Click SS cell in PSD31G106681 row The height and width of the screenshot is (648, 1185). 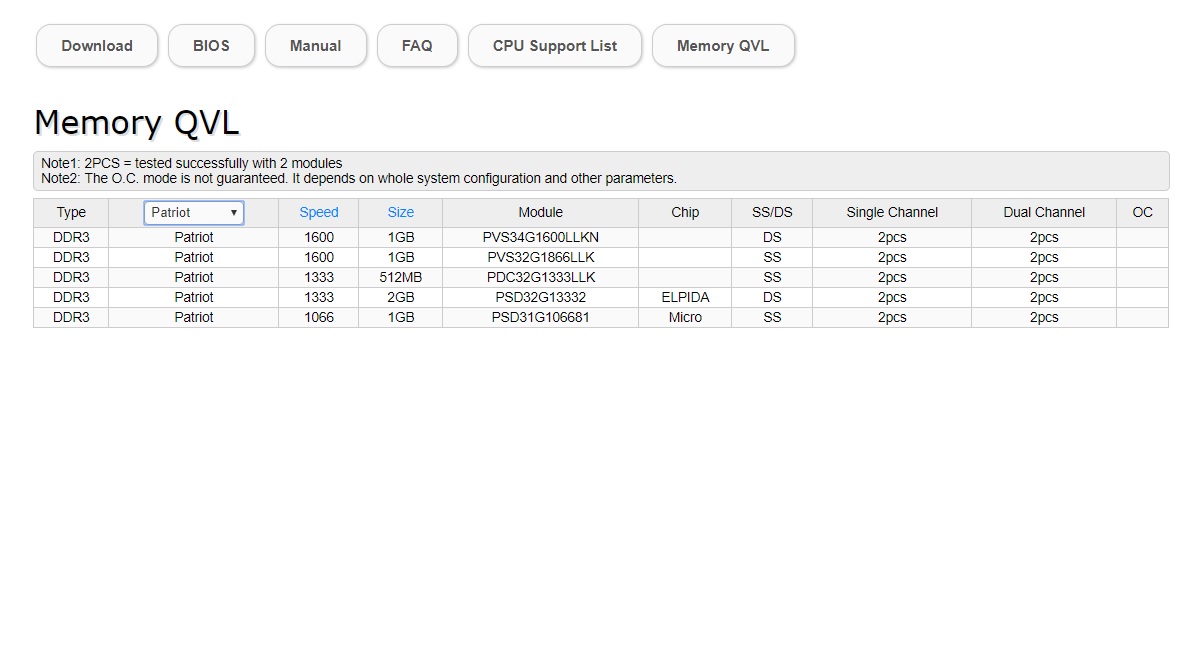772,318
